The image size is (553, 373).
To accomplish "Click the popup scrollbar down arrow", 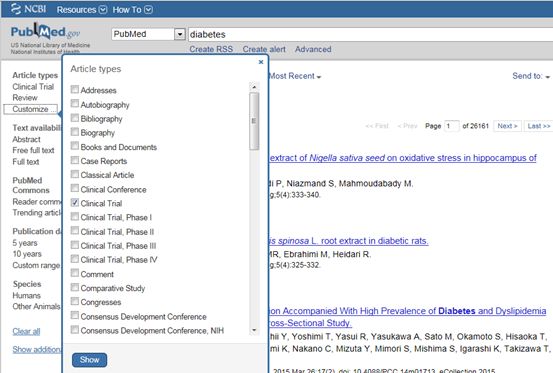I will (x=254, y=330).
